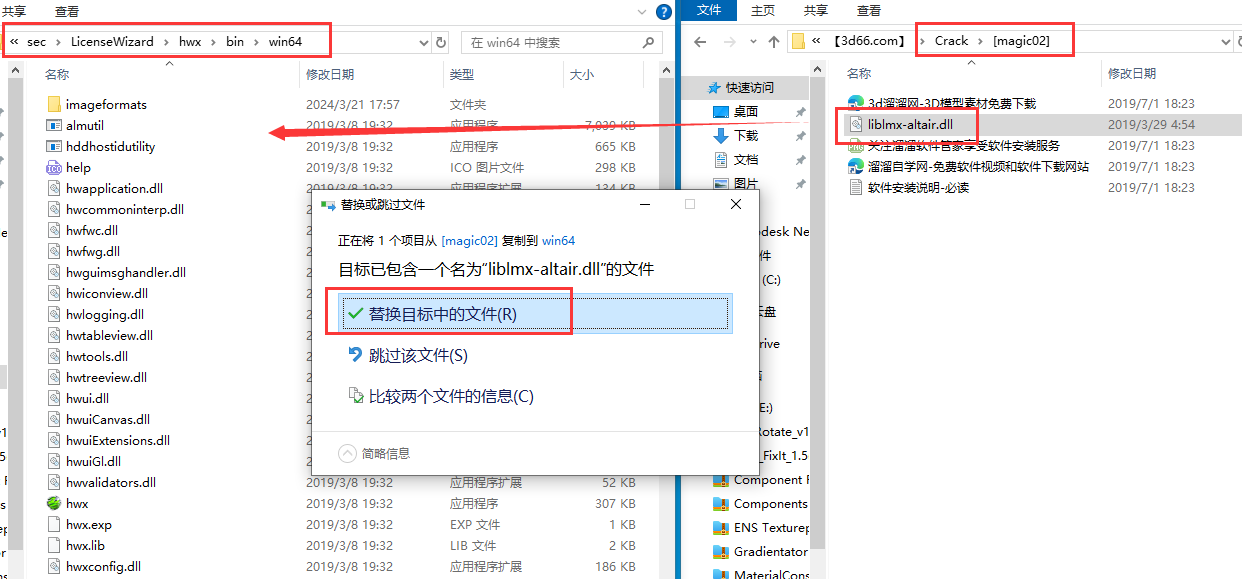Click the 溜溜自学网 shortcut icon
The width and height of the screenshot is (1242, 579).
(855, 166)
